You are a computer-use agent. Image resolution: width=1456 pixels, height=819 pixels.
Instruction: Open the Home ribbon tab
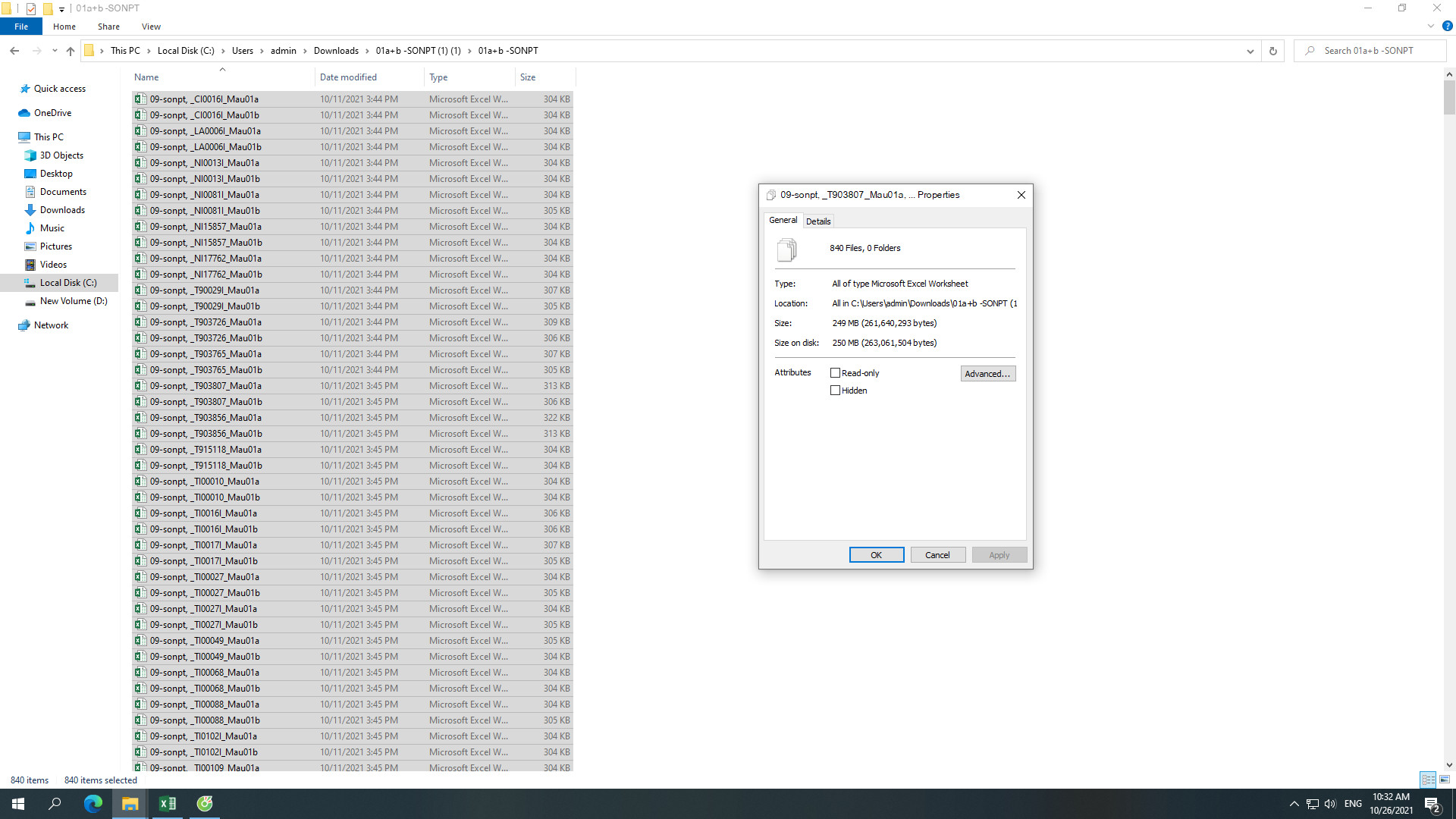coord(64,27)
